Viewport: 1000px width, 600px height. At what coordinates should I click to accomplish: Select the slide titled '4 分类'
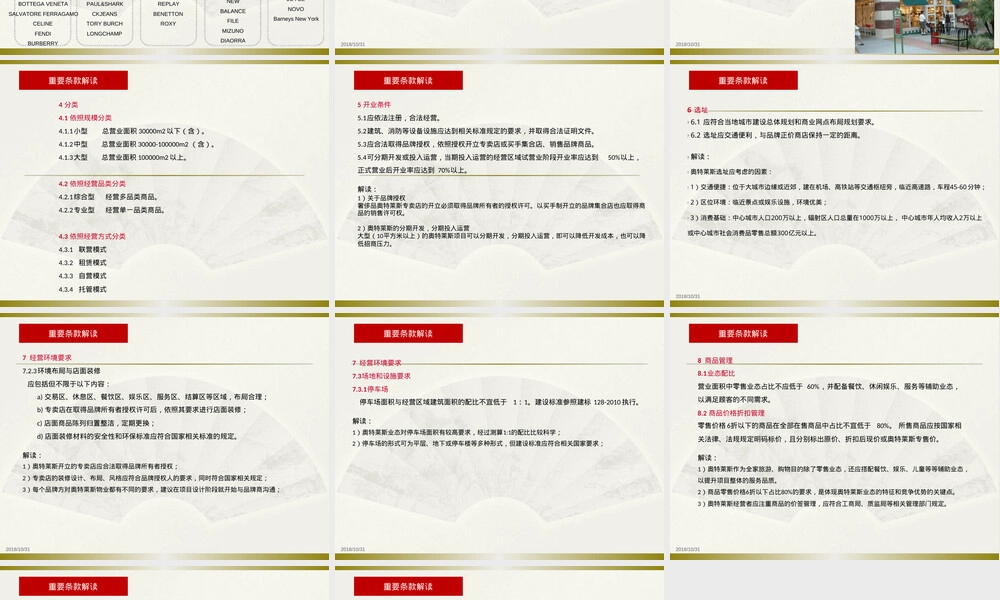click(165, 184)
